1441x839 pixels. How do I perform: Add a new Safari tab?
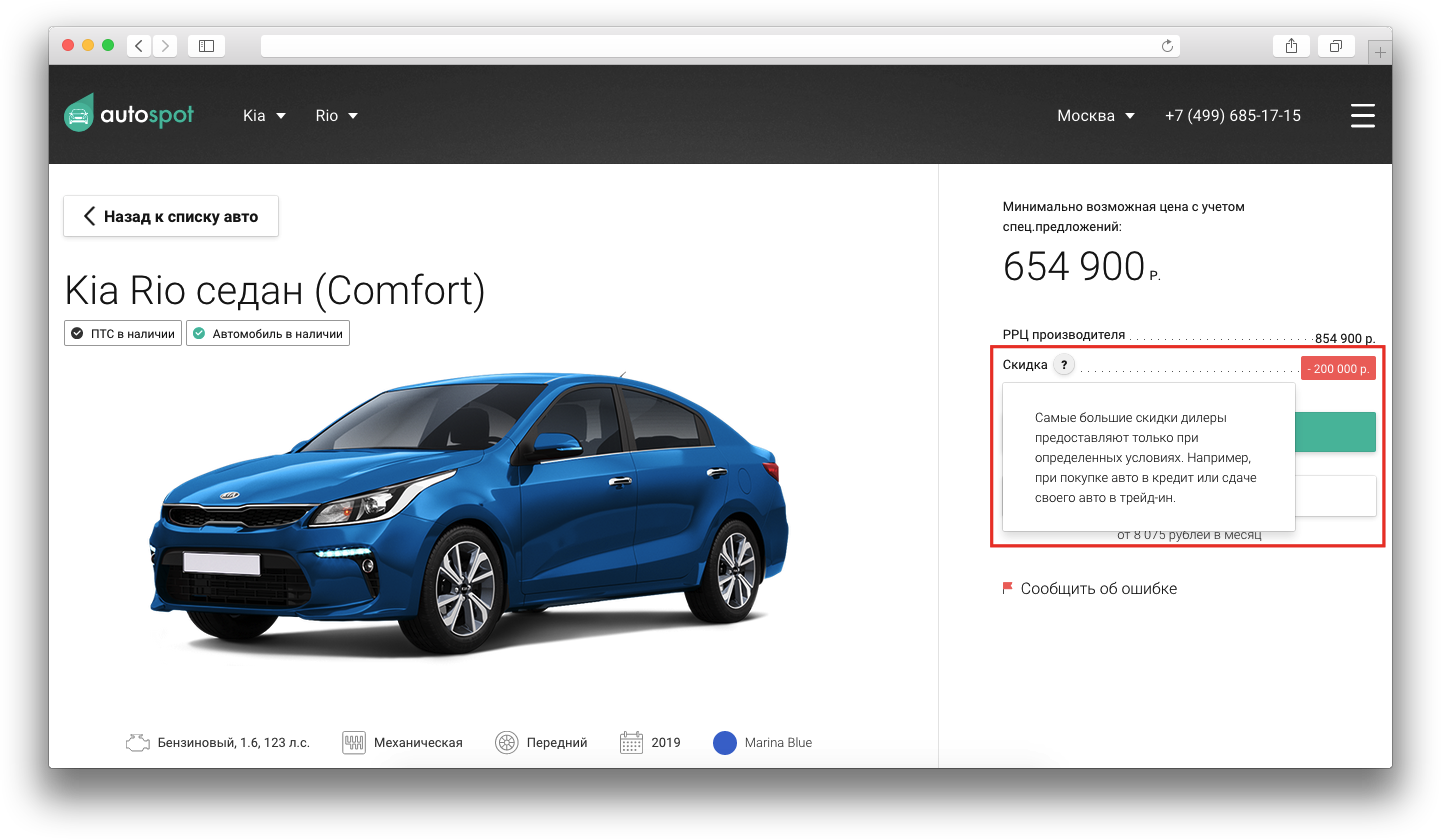(x=1380, y=52)
